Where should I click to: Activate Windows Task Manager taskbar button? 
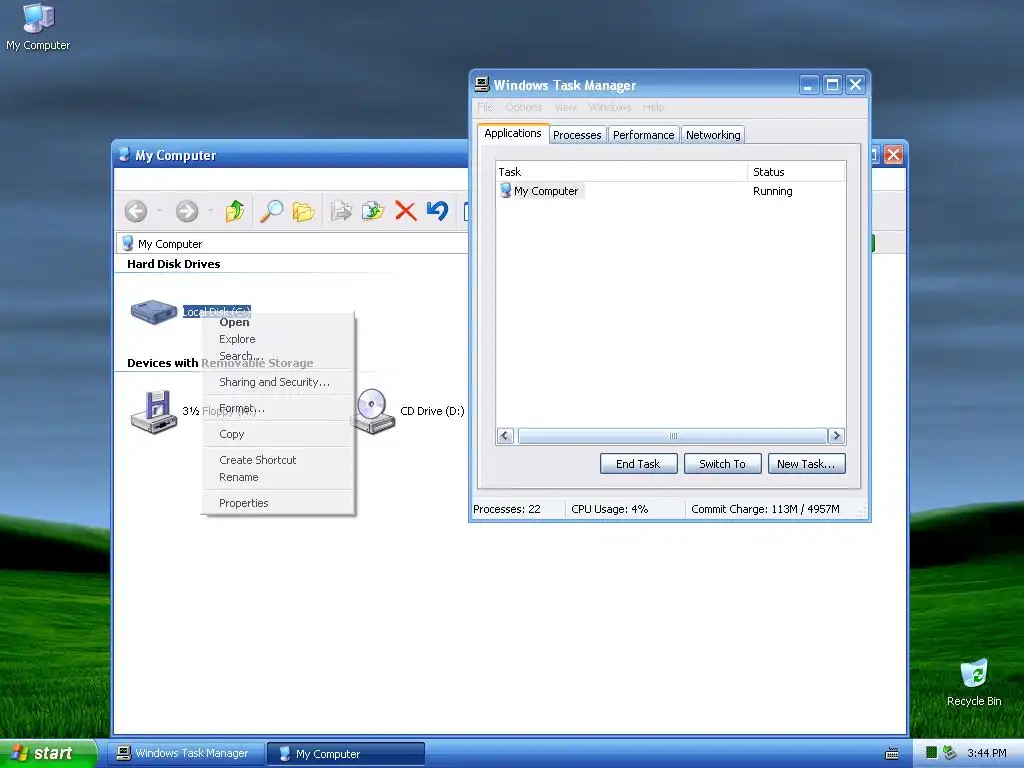pyautogui.click(x=186, y=754)
